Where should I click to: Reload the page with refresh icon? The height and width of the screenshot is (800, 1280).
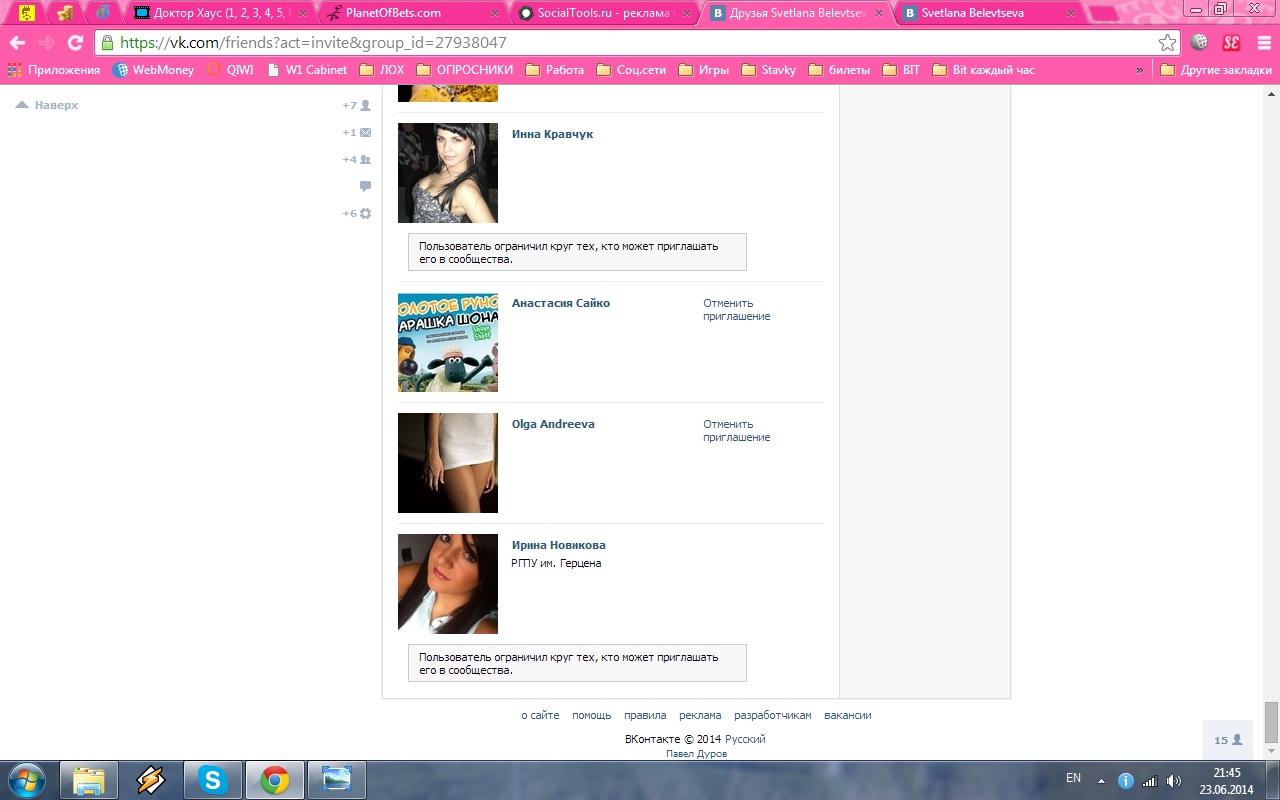point(75,43)
